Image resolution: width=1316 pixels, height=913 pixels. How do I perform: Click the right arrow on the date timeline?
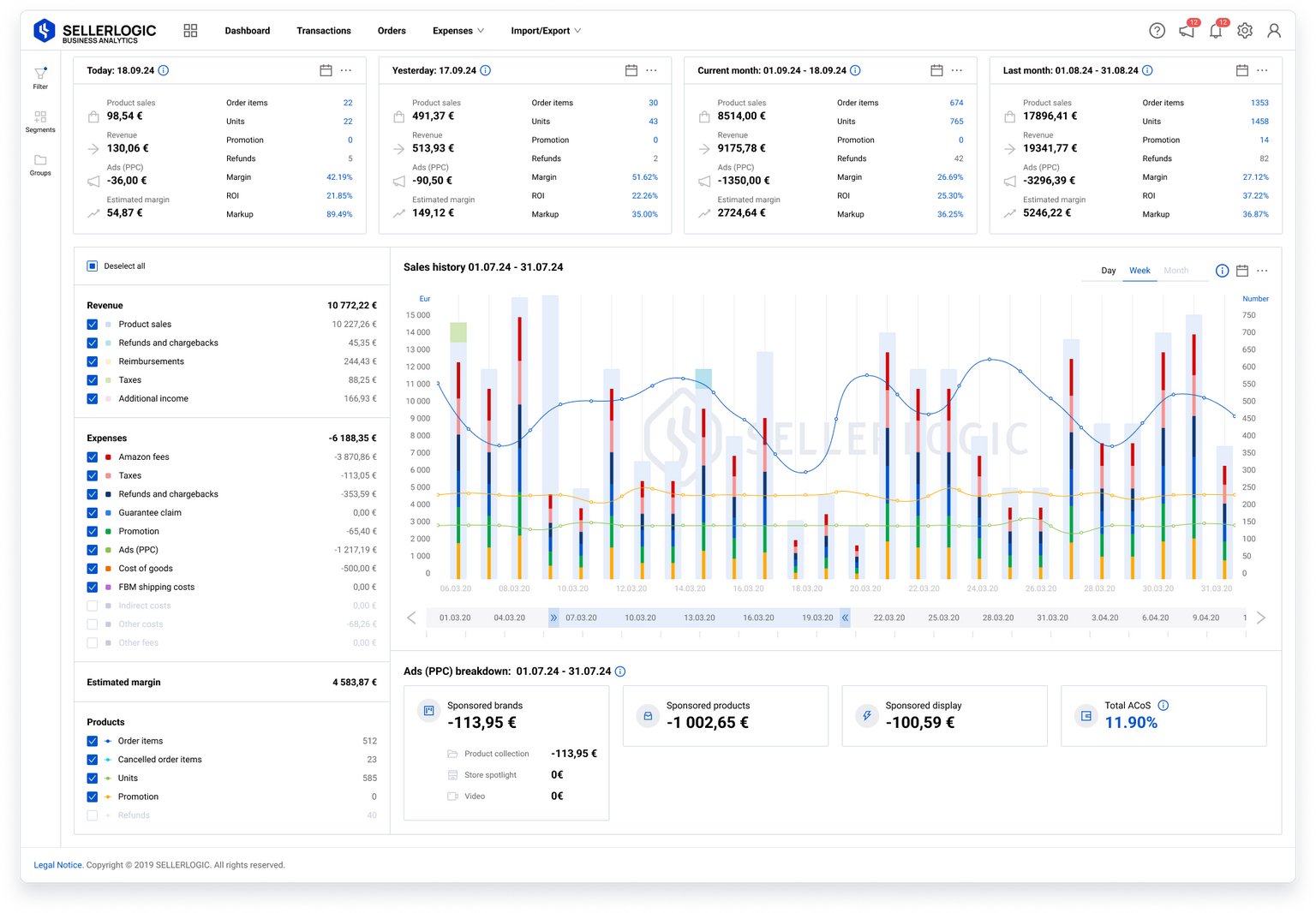(1260, 617)
